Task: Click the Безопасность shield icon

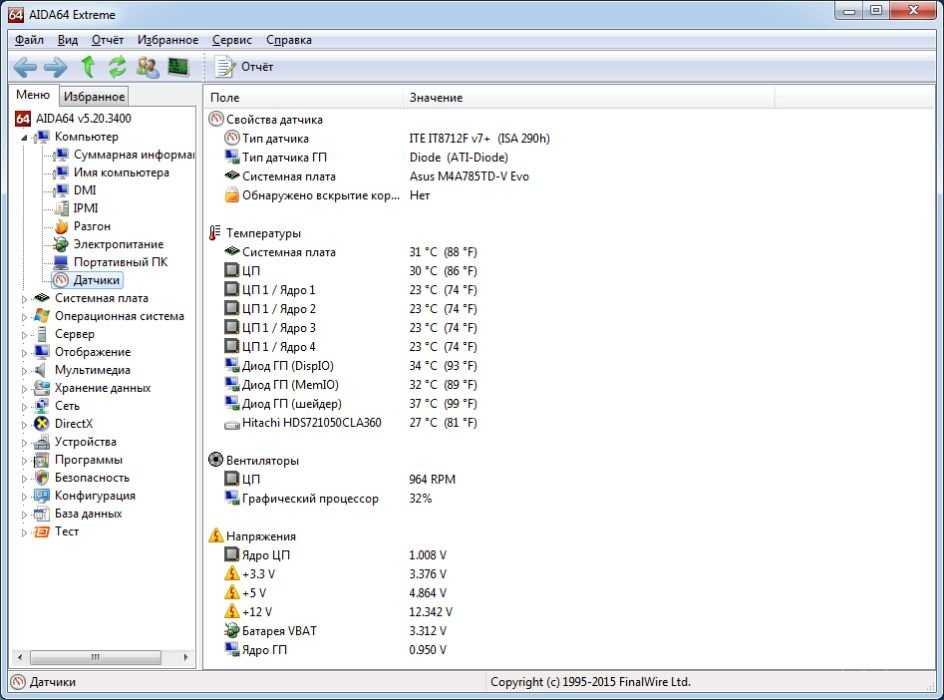Action: (42, 478)
